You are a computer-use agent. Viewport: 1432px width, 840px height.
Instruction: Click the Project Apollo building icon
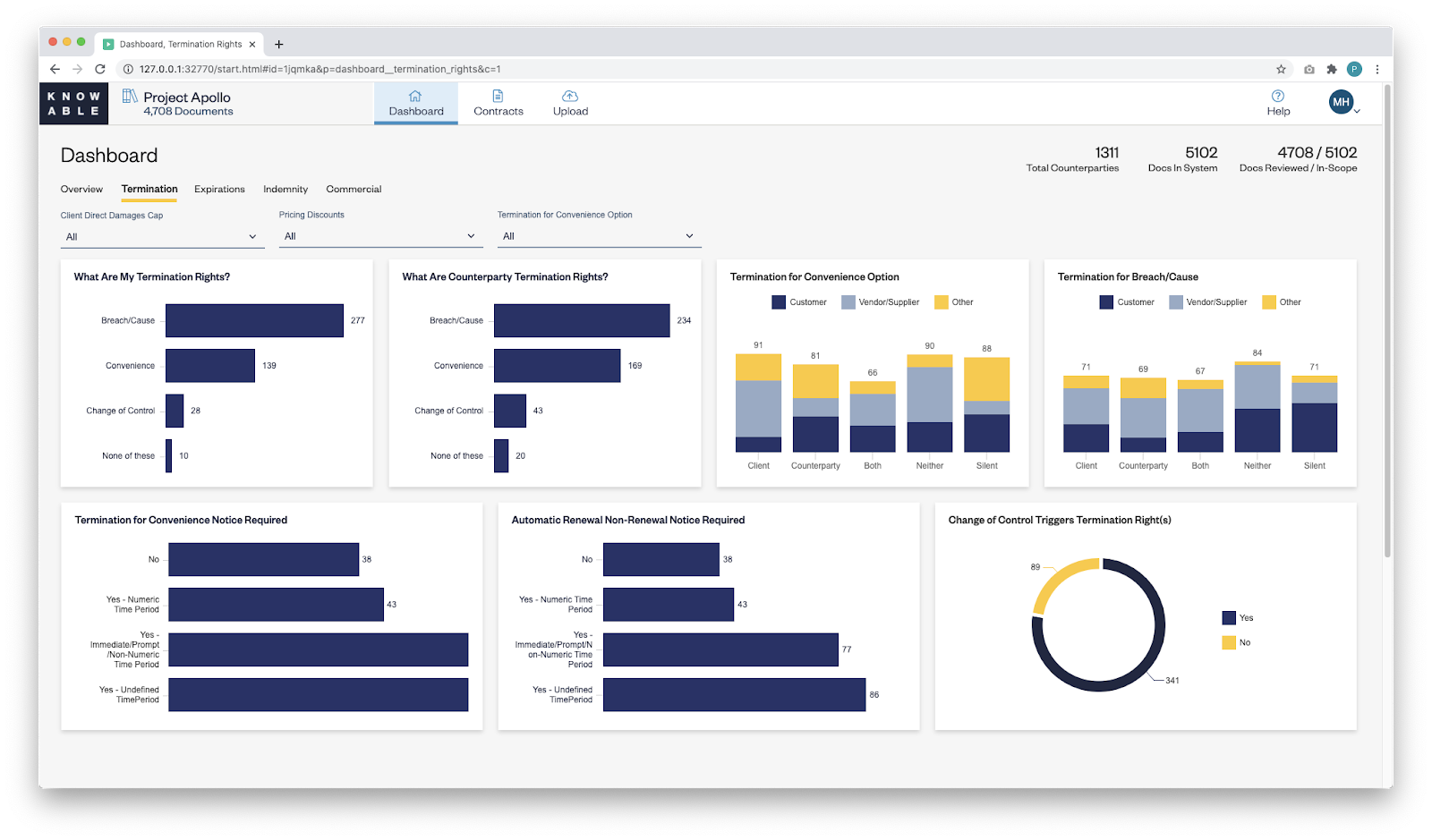pos(130,96)
